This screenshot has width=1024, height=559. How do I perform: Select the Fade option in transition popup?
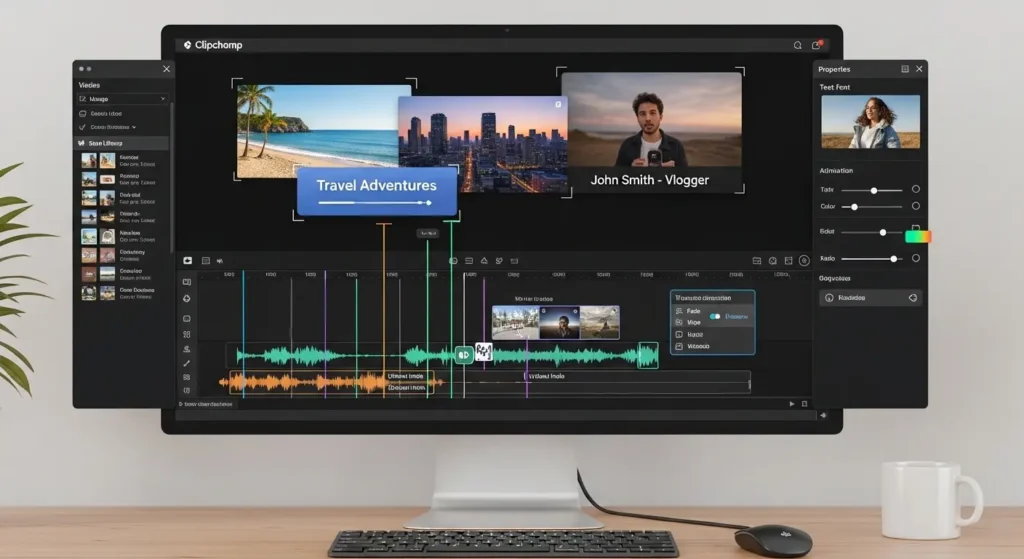pos(693,311)
